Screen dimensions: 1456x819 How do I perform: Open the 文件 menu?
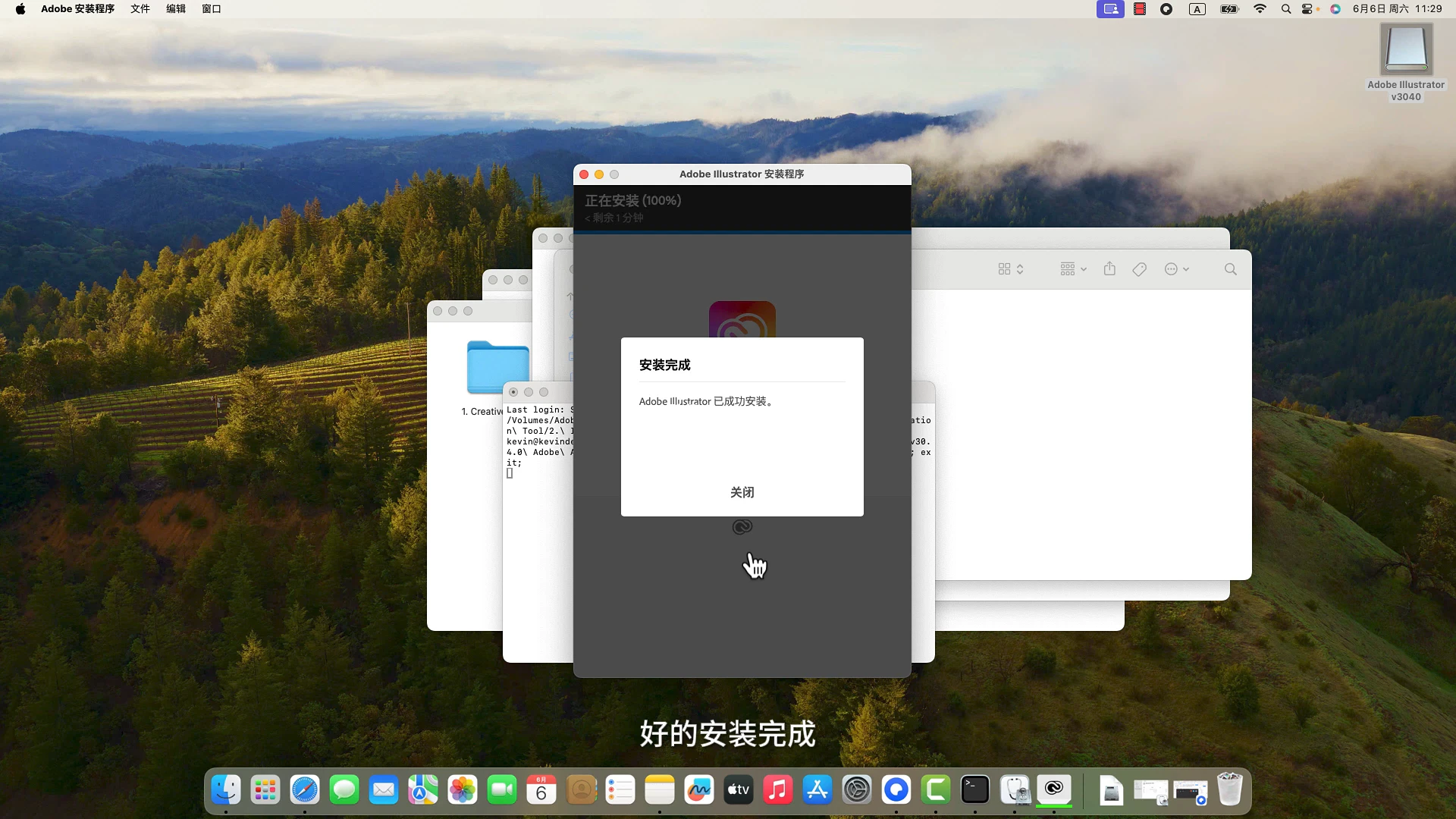(x=140, y=9)
